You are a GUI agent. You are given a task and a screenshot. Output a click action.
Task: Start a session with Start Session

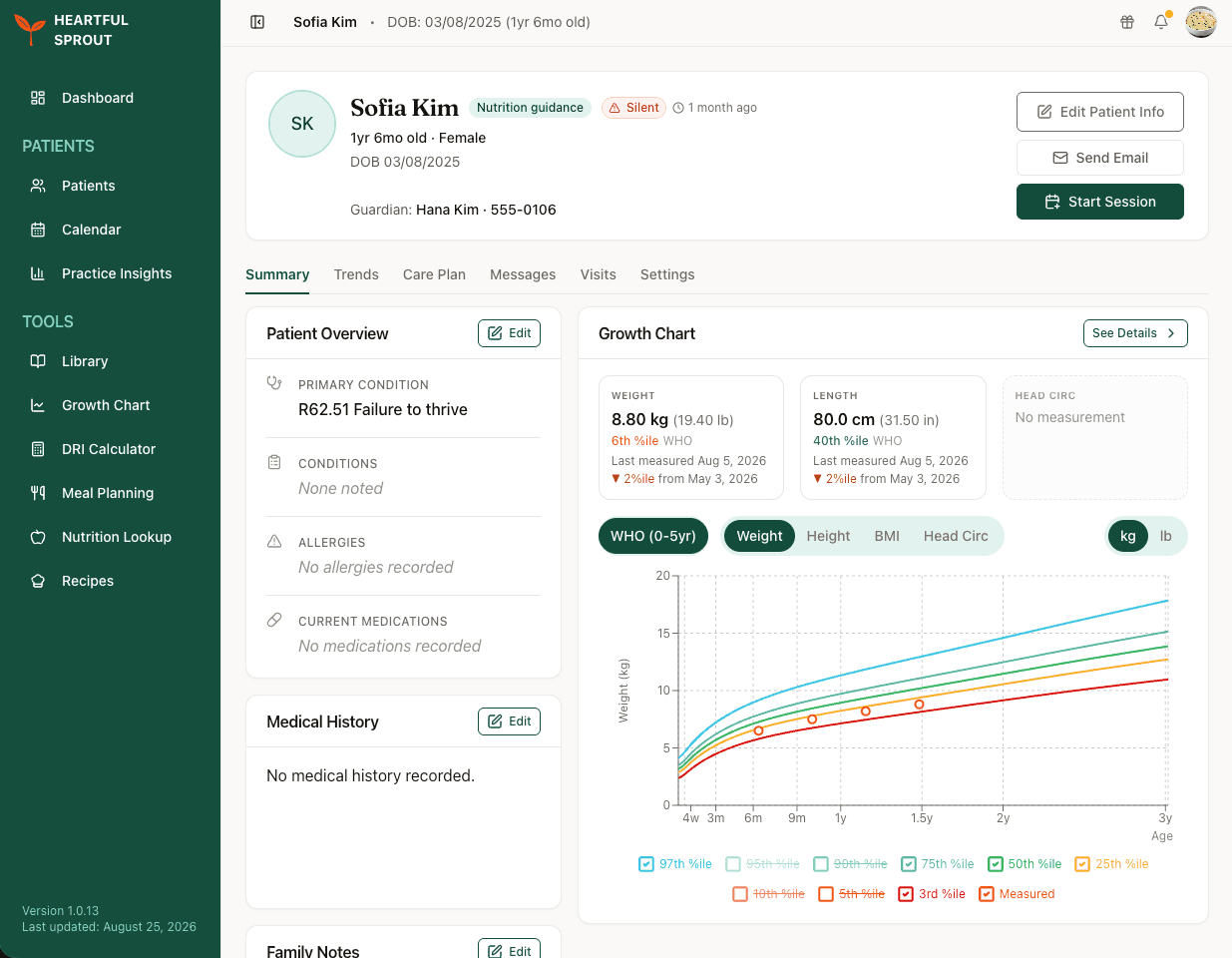tap(1100, 202)
